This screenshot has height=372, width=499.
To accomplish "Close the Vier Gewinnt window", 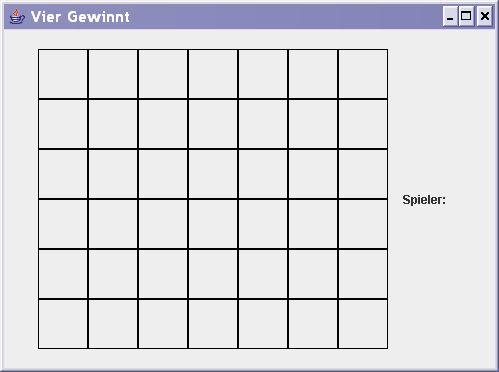I will coord(485,16).
